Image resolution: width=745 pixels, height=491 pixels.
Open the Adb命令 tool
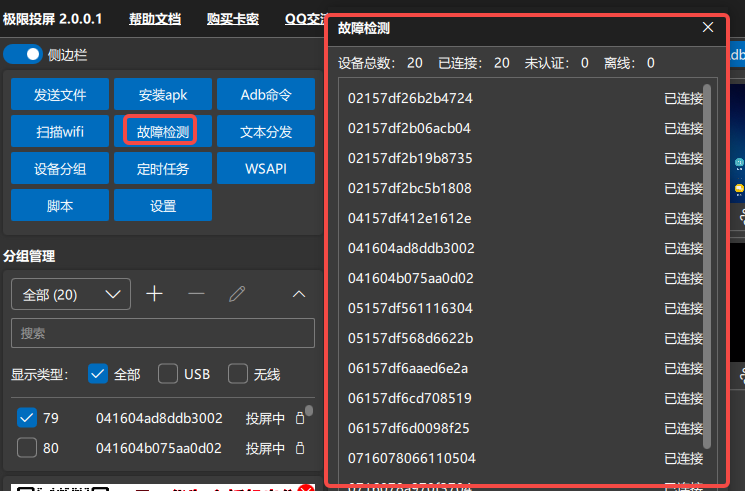click(266, 95)
